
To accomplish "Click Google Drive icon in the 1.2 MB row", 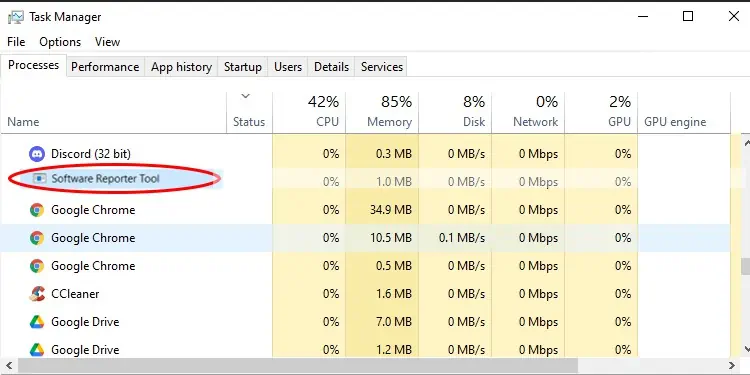I will tap(37, 350).
